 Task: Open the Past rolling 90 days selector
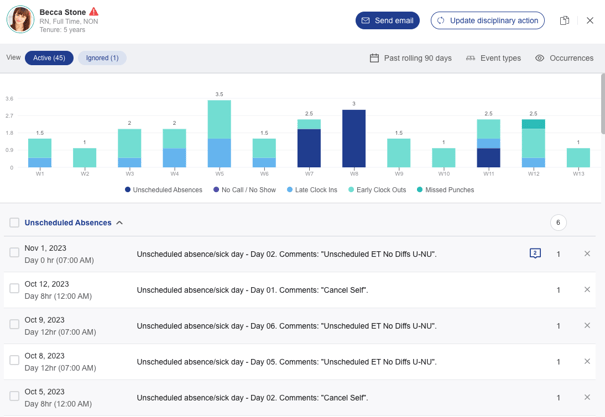pos(411,58)
